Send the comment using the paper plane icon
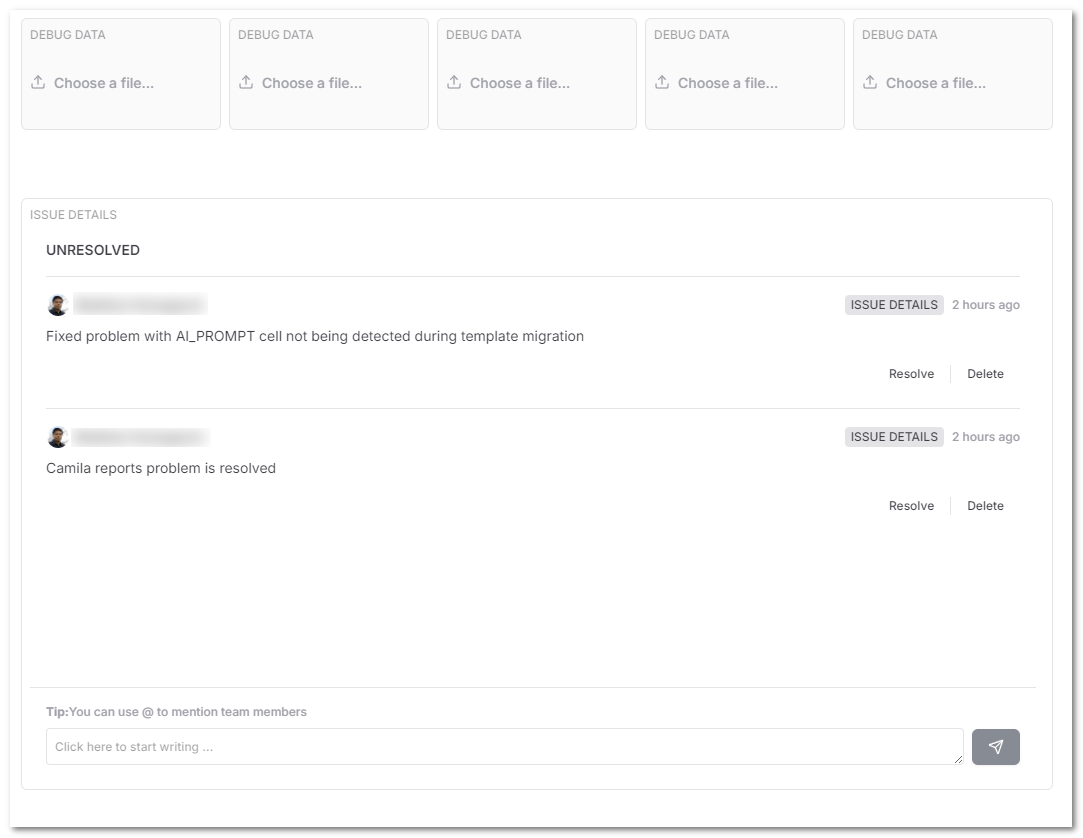The width and height of the screenshot is (1083, 838). tap(996, 746)
